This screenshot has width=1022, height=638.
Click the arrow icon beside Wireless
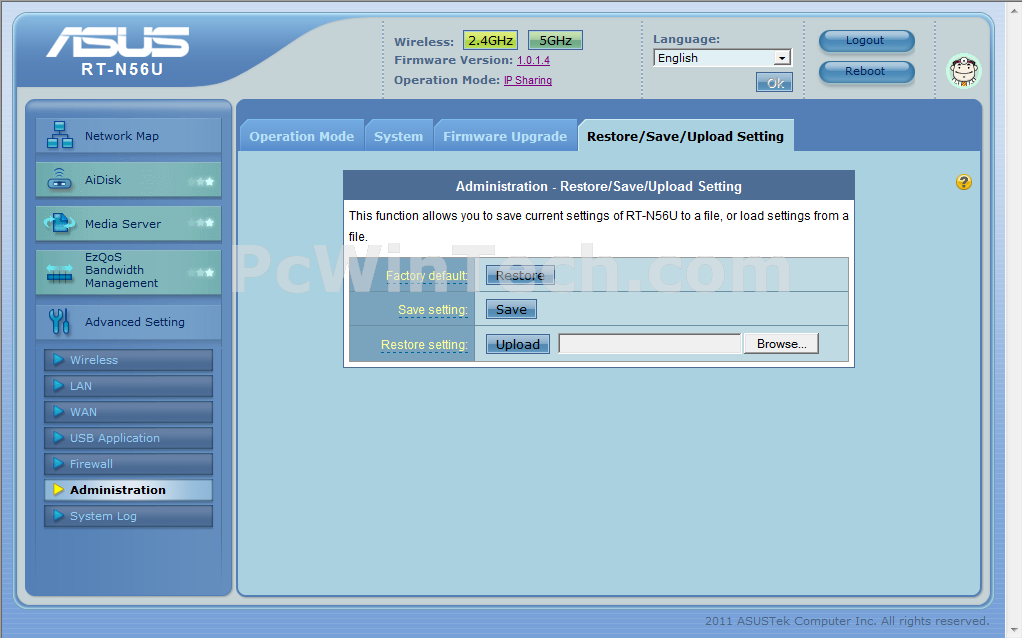click(58, 360)
